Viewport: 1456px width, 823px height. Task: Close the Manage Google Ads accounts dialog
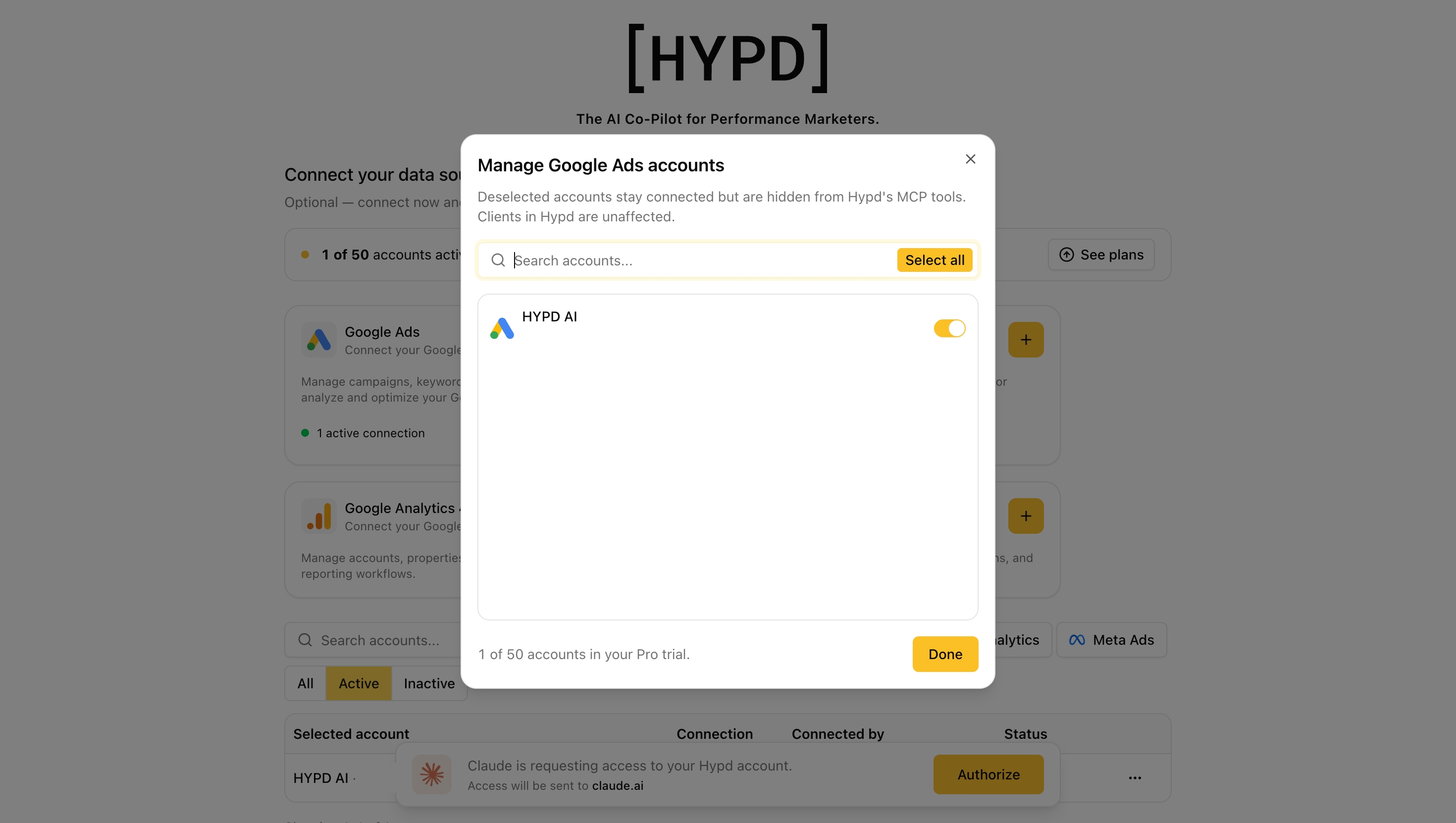971,159
